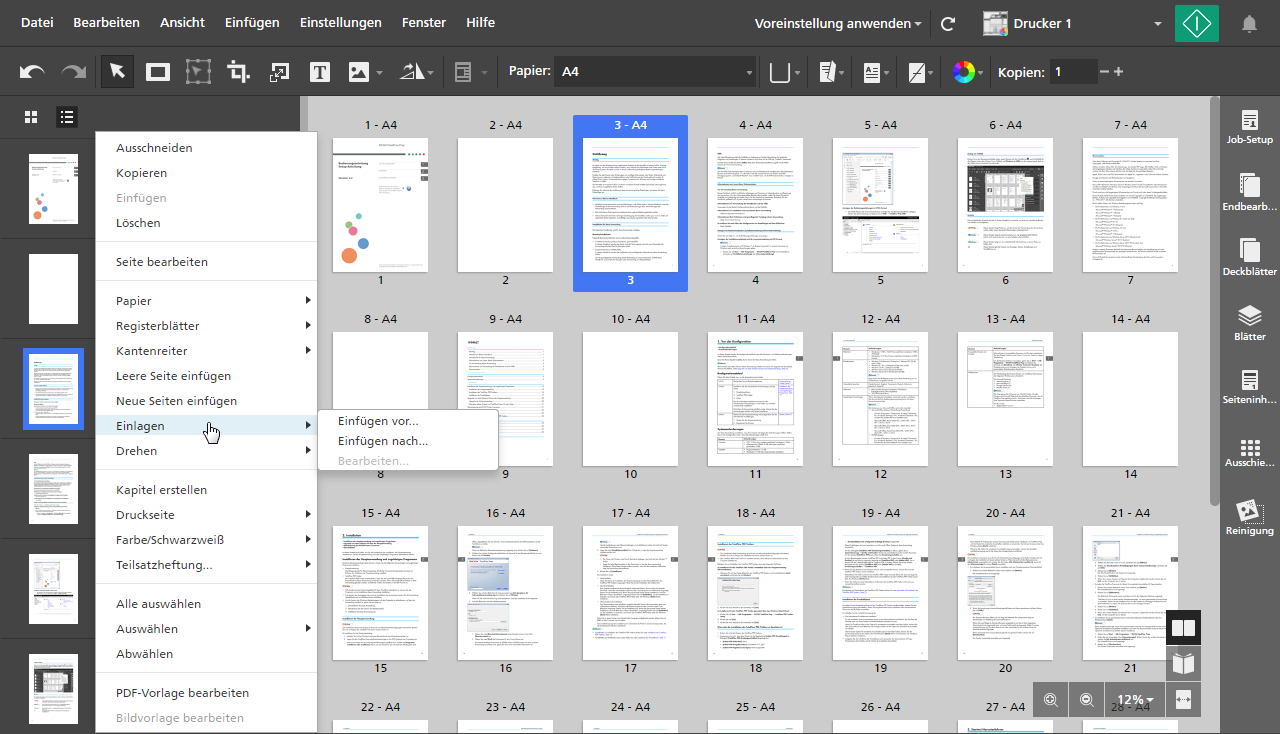The image size is (1280, 734).
Task: Open the text layout dropdown icon
Action: click(877, 72)
